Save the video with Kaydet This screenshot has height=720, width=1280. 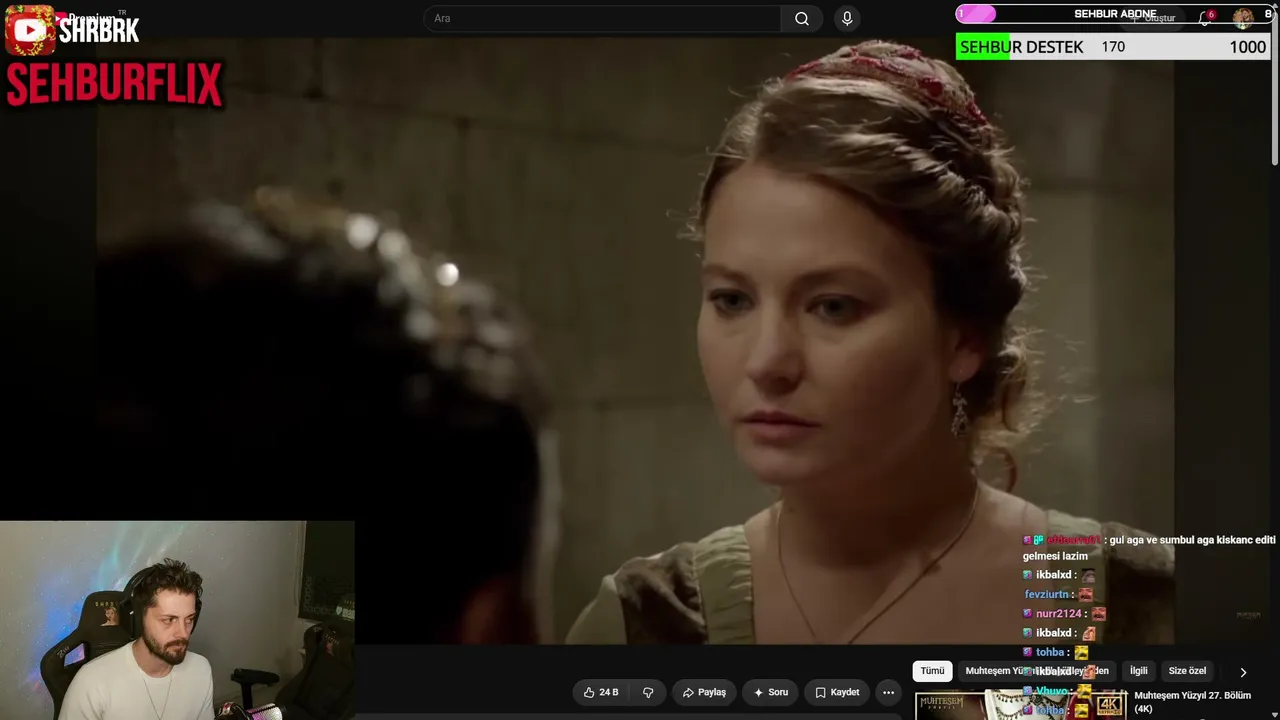[x=837, y=692]
